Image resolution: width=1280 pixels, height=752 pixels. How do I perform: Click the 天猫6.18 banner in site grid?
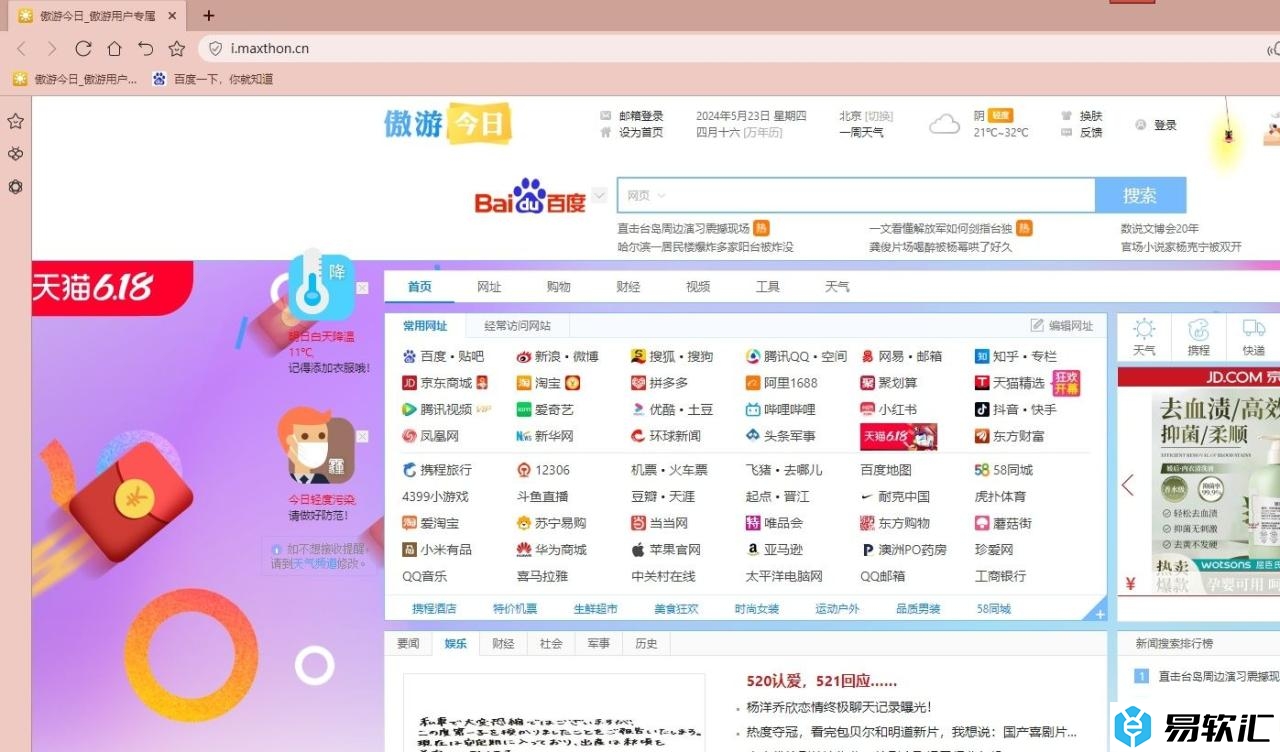click(x=898, y=436)
